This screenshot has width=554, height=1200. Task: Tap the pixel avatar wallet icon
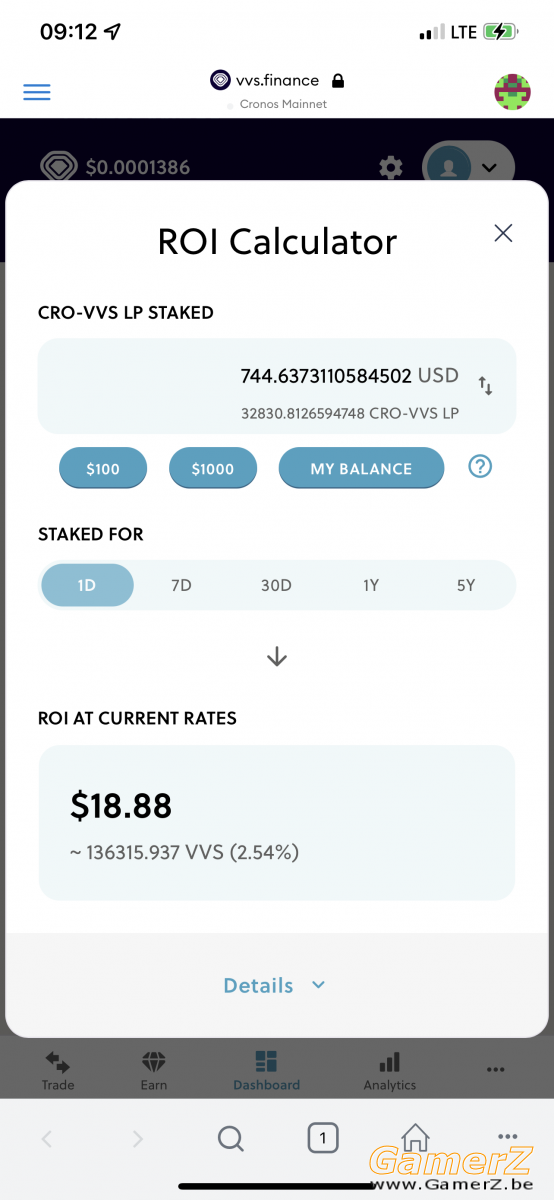pos(512,92)
